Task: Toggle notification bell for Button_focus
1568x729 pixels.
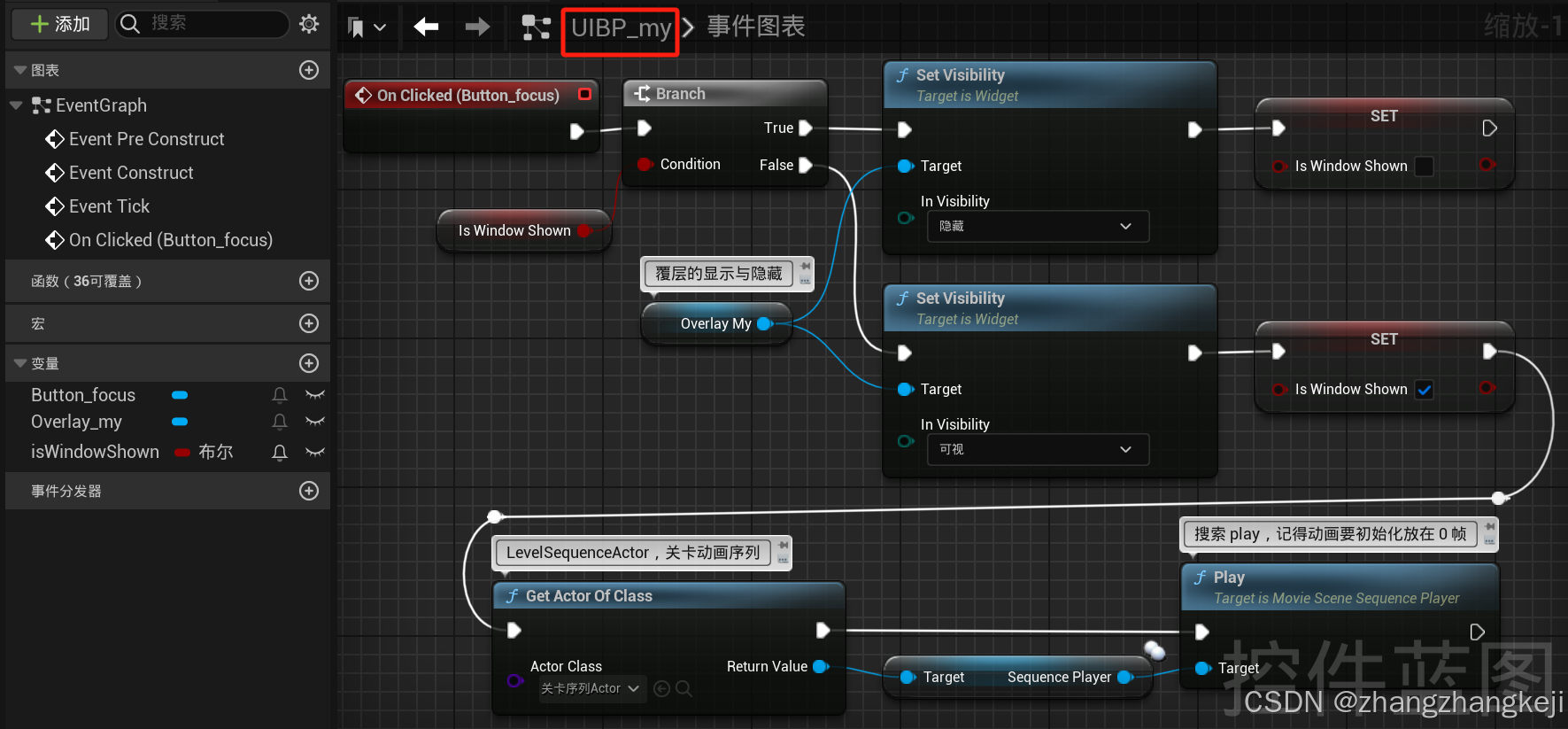Action: pyautogui.click(x=280, y=395)
